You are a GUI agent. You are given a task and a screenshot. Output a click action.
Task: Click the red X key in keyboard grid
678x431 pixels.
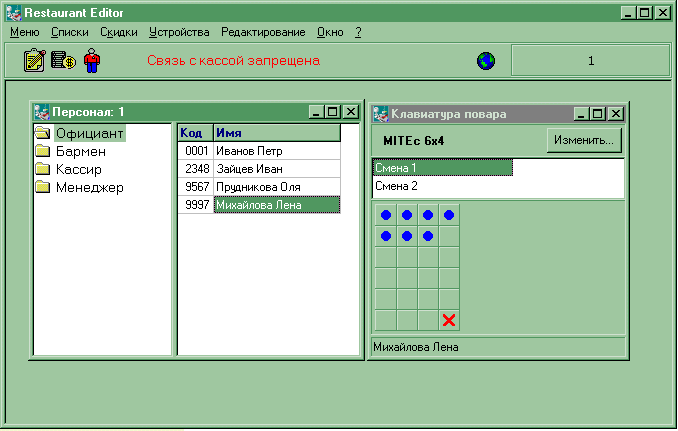[x=449, y=320]
